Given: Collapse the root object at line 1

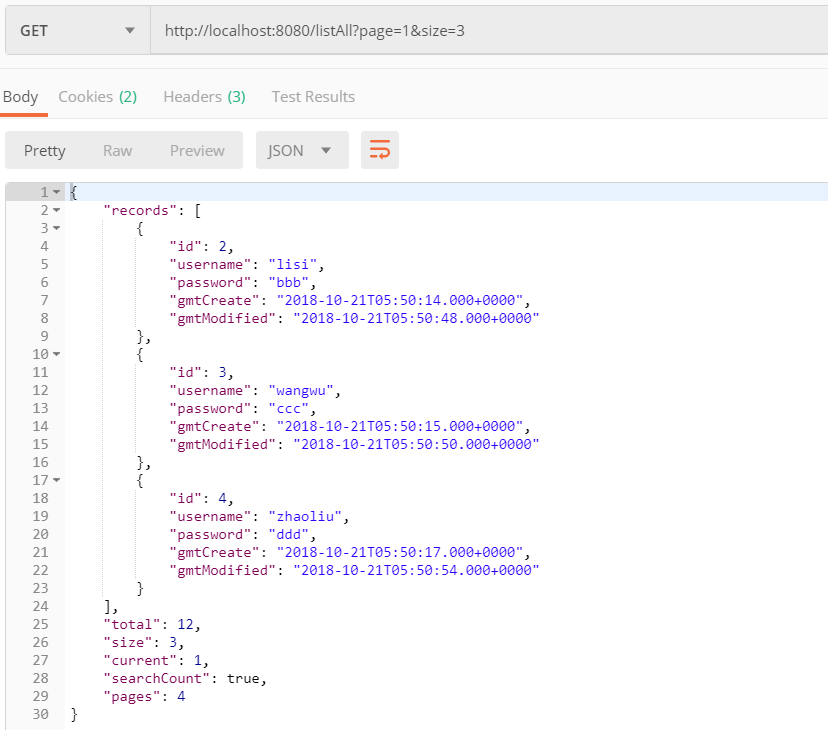Looking at the screenshot, I should point(57,192).
